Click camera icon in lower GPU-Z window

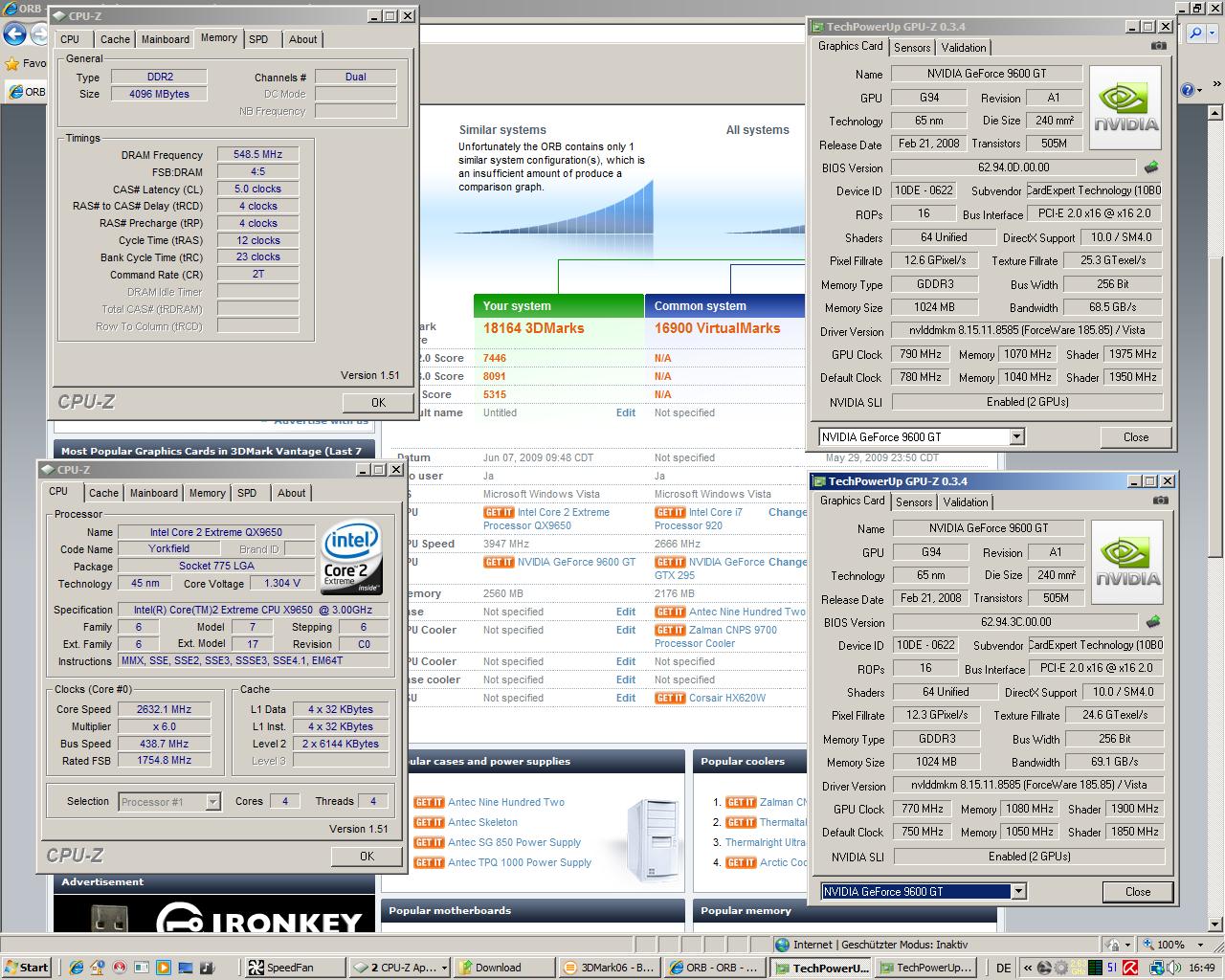(1160, 501)
